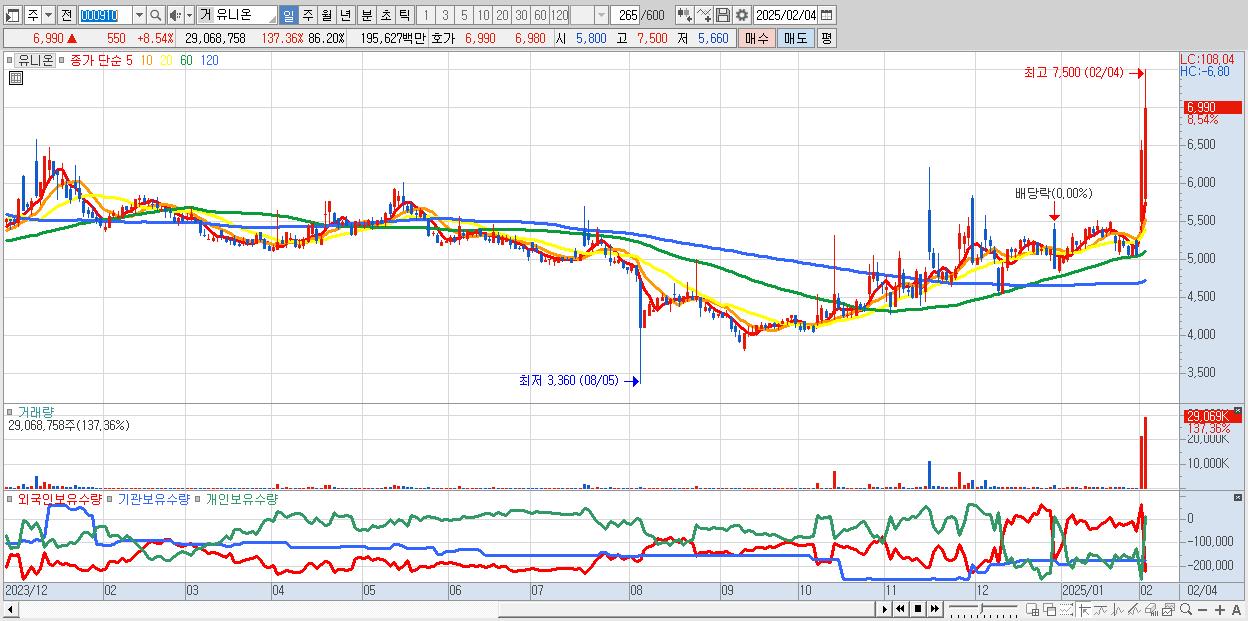Select interval preset 60
This screenshot has width=1248, height=621.
(x=540, y=15)
